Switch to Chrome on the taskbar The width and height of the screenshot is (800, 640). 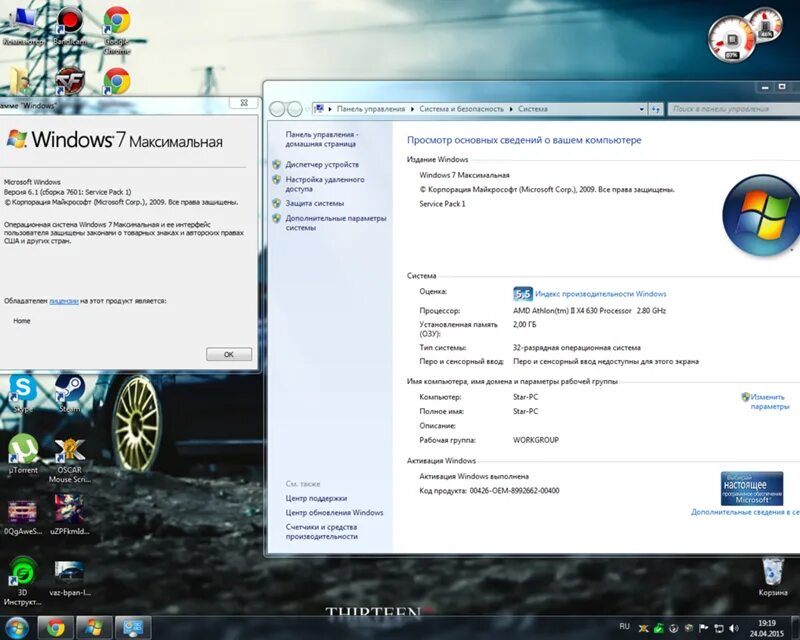(56, 628)
